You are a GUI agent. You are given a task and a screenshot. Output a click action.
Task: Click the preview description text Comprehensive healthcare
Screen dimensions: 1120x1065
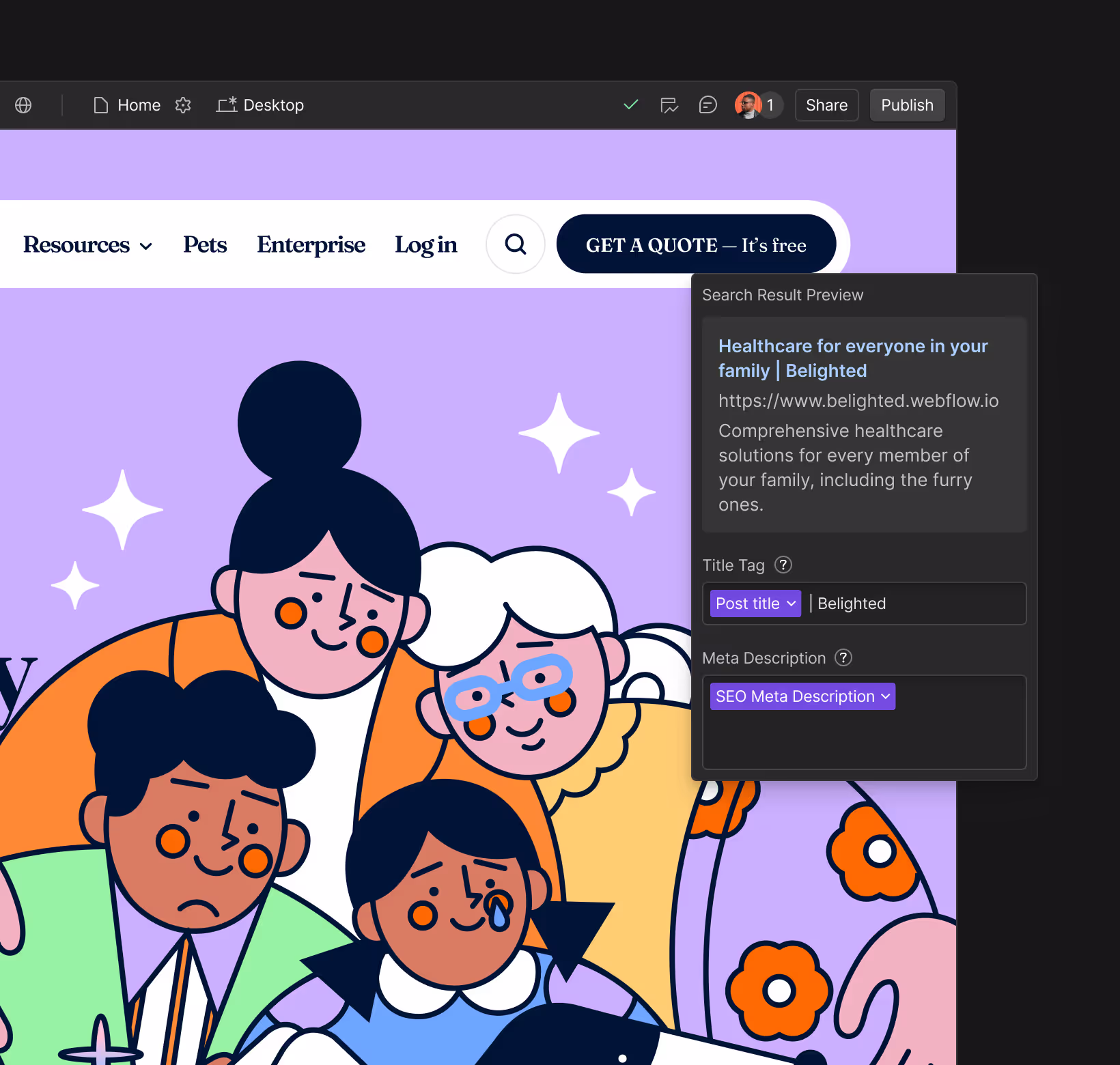[x=845, y=468]
